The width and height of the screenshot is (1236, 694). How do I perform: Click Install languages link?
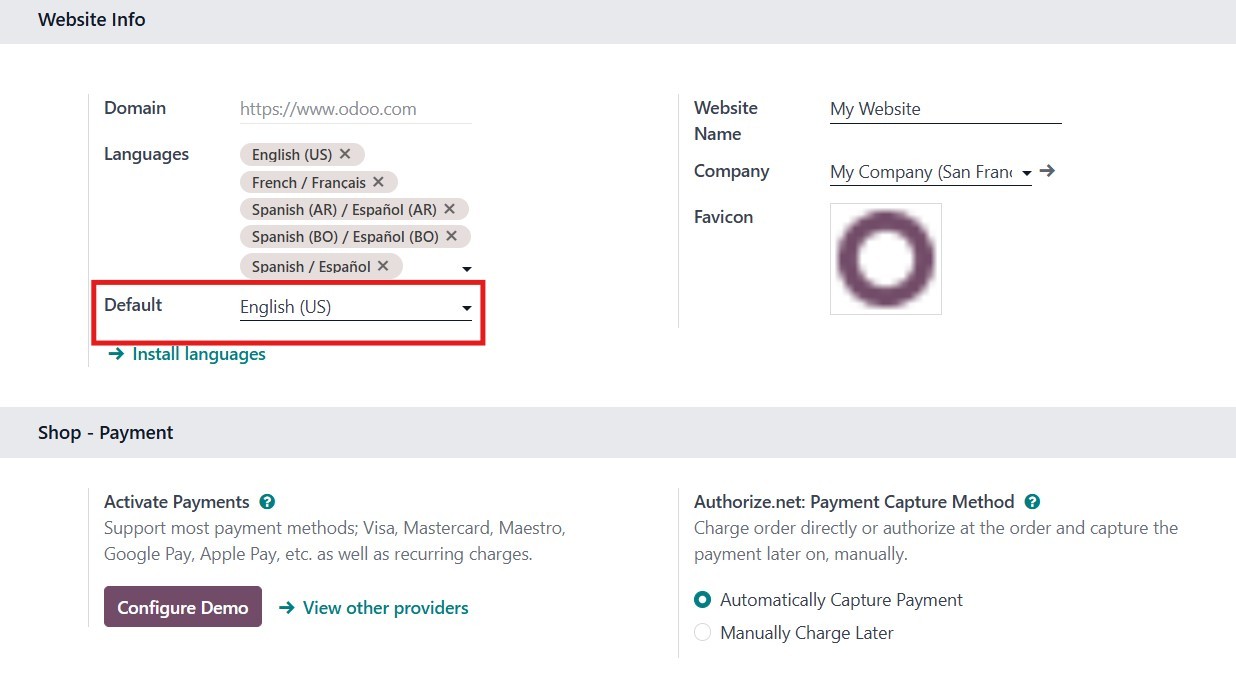198,354
